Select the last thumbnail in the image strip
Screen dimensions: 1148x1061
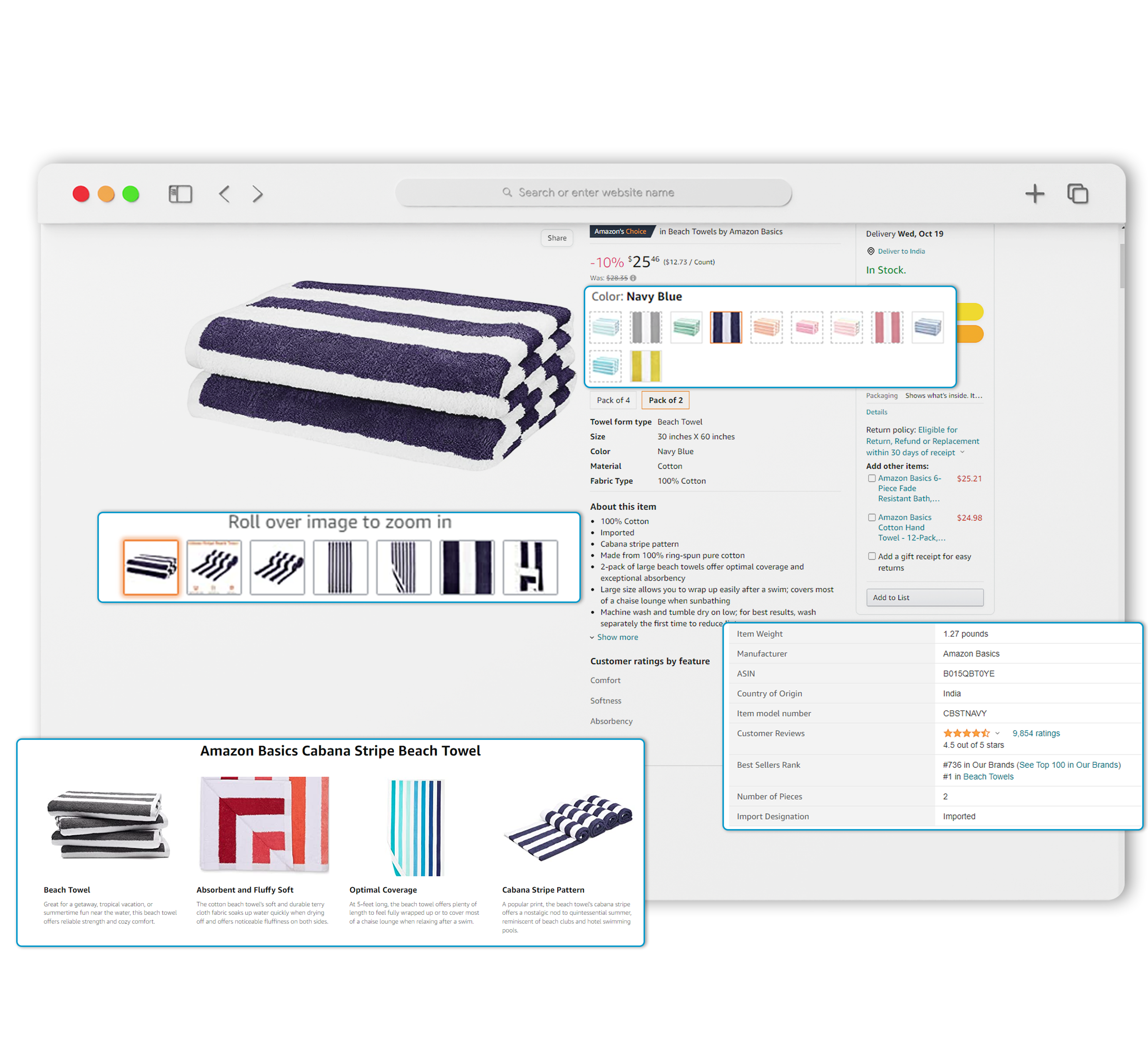tap(530, 567)
